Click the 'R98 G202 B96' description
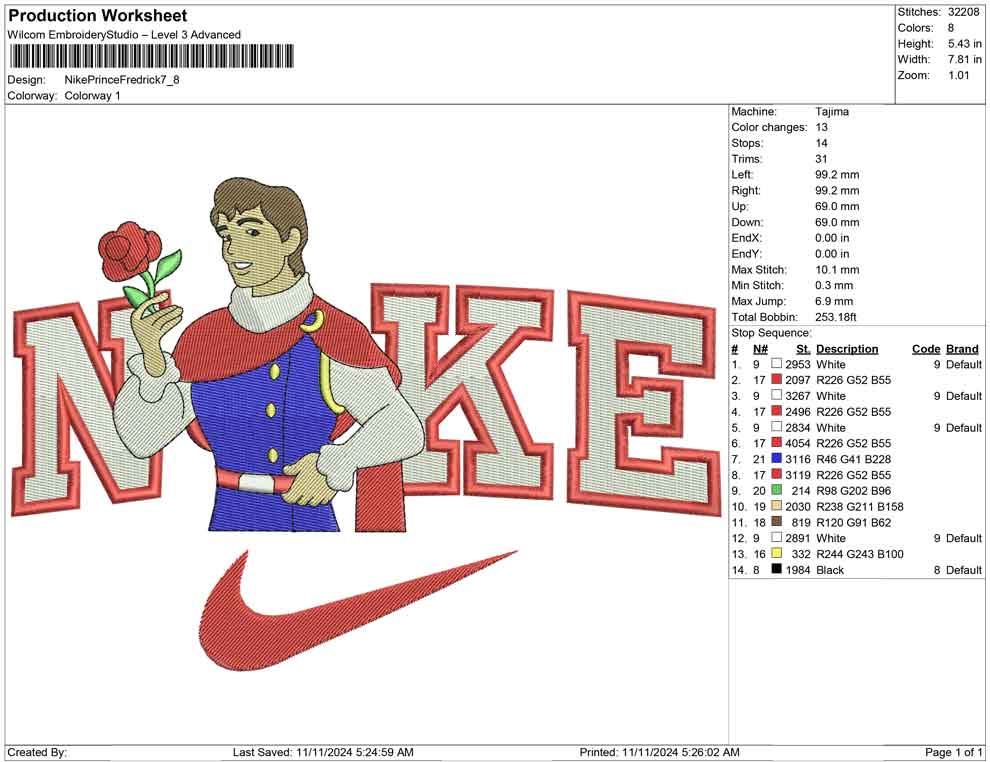 coord(854,491)
